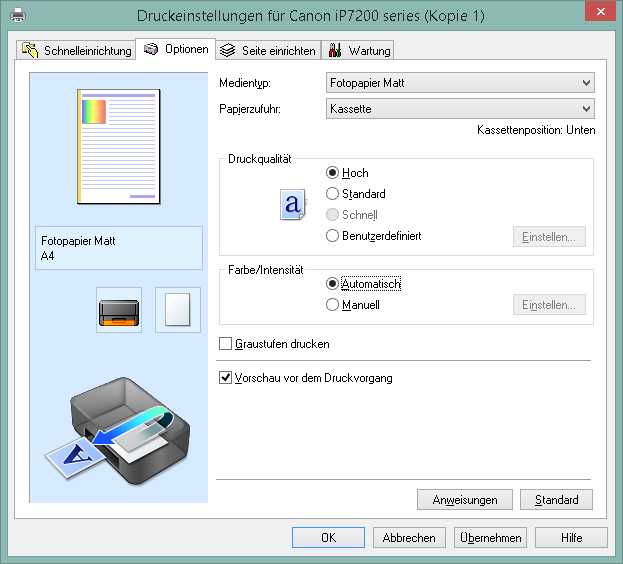Click the 'Druckqualität' group label
623x564 pixels.
pyautogui.click(x=260, y=159)
